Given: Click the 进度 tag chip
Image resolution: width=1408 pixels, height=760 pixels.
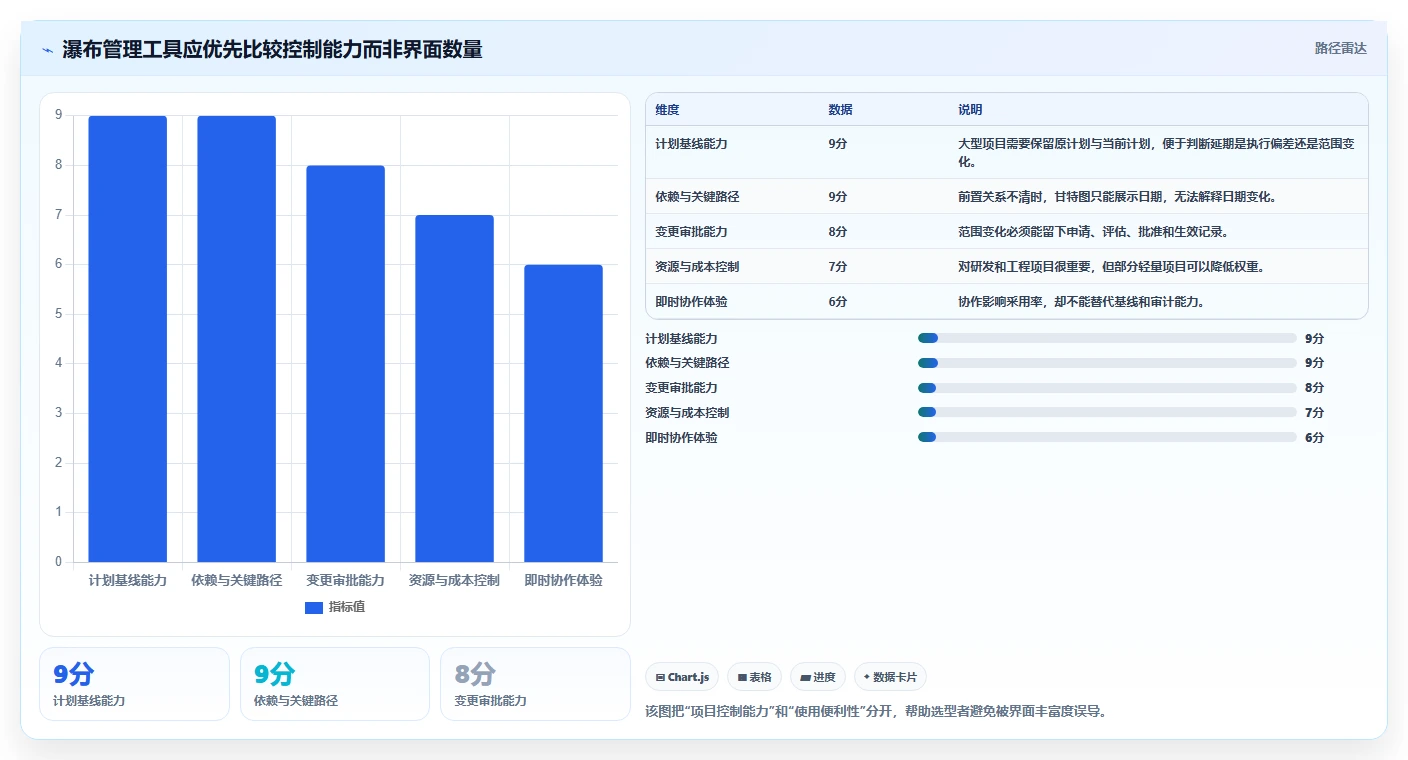Looking at the screenshot, I should tap(817, 677).
